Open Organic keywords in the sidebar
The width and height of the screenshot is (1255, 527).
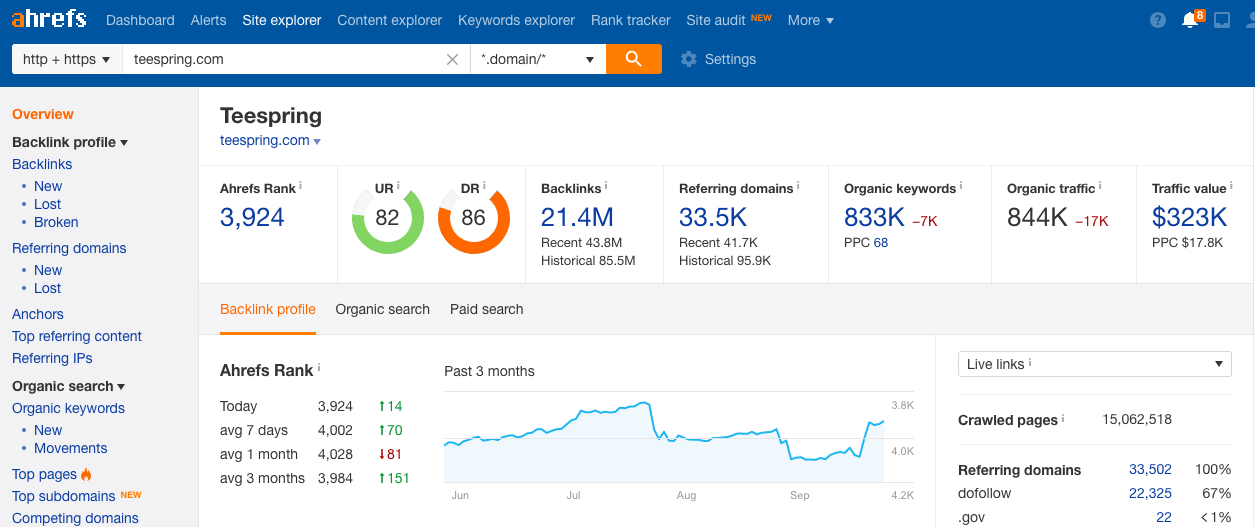click(68, 408)
